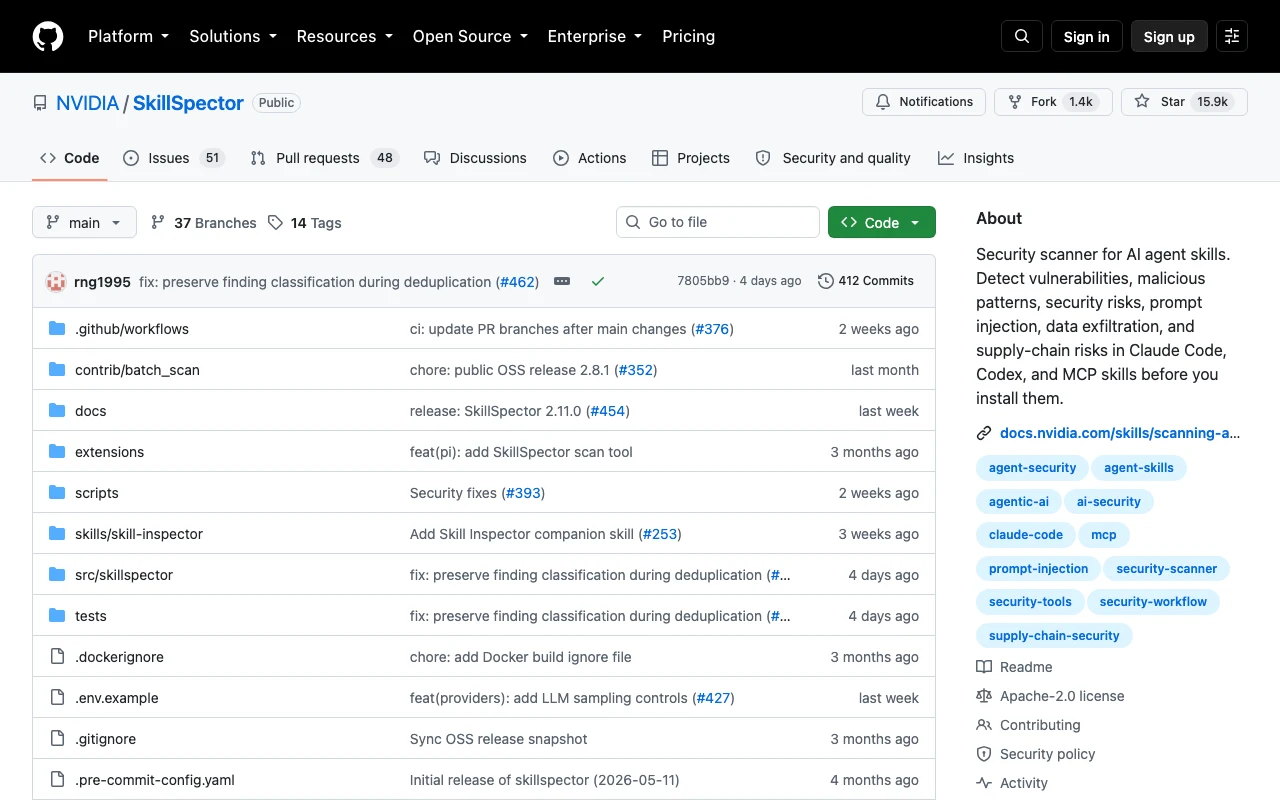Expand the Platform menu
Image resolution: width=1280 pixels, height=800 pixels.
[x=128, y=36]
